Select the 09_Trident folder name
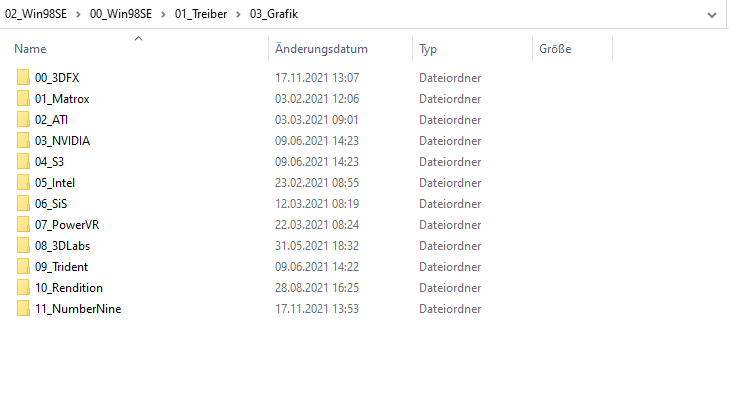Screen dimensions: 729x415 coord(61,266)
